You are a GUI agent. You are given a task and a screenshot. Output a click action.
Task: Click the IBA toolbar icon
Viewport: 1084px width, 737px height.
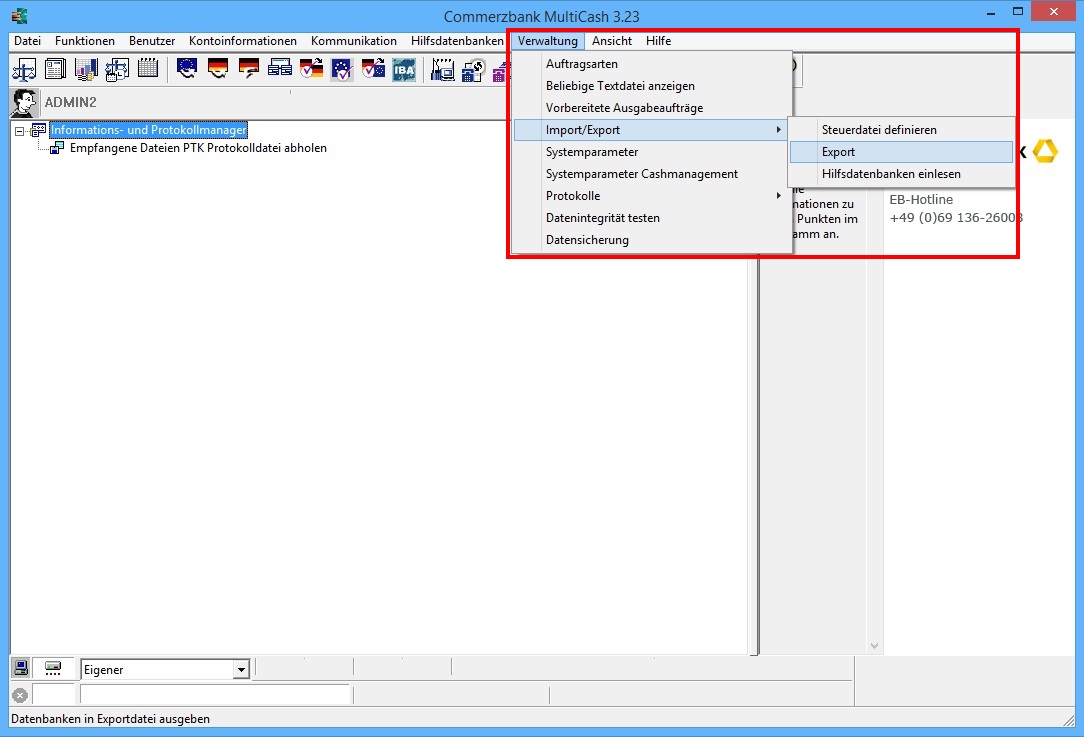click(x=404, y=69)
